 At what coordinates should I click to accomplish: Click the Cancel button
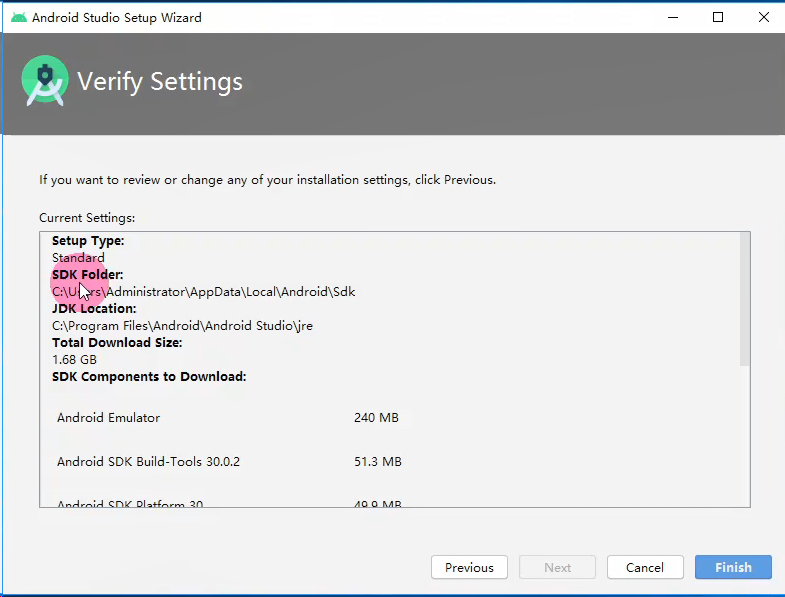(645, 567)
